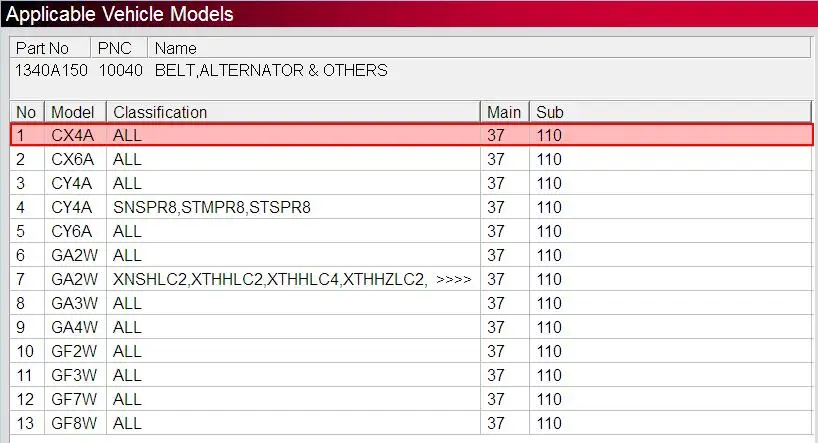The image size is (818, 443).
Task: Click Sub value 110 in CX4A row
Action: point(549,135)
